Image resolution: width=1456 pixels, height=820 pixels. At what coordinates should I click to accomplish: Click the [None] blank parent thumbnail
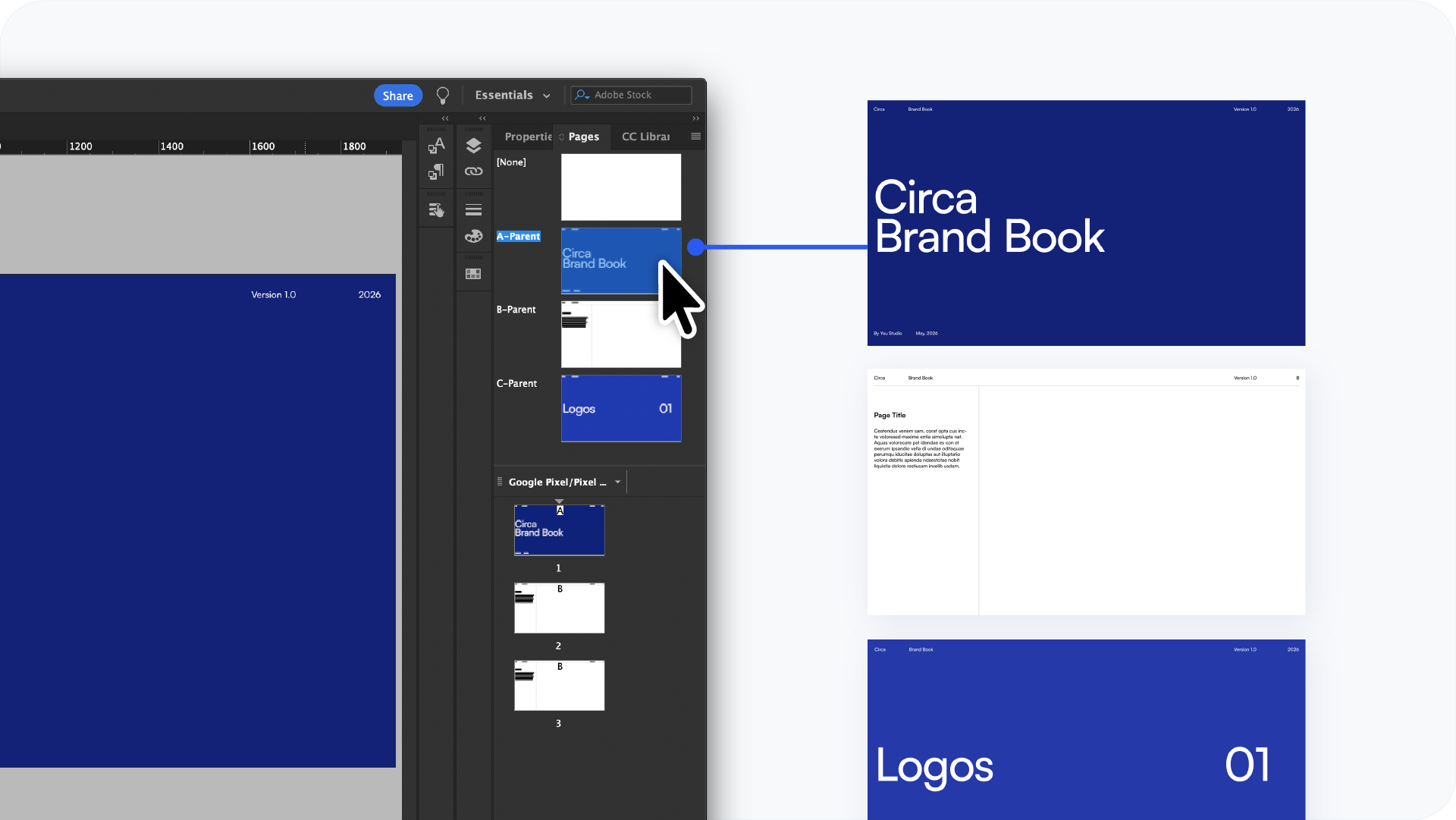621,187
